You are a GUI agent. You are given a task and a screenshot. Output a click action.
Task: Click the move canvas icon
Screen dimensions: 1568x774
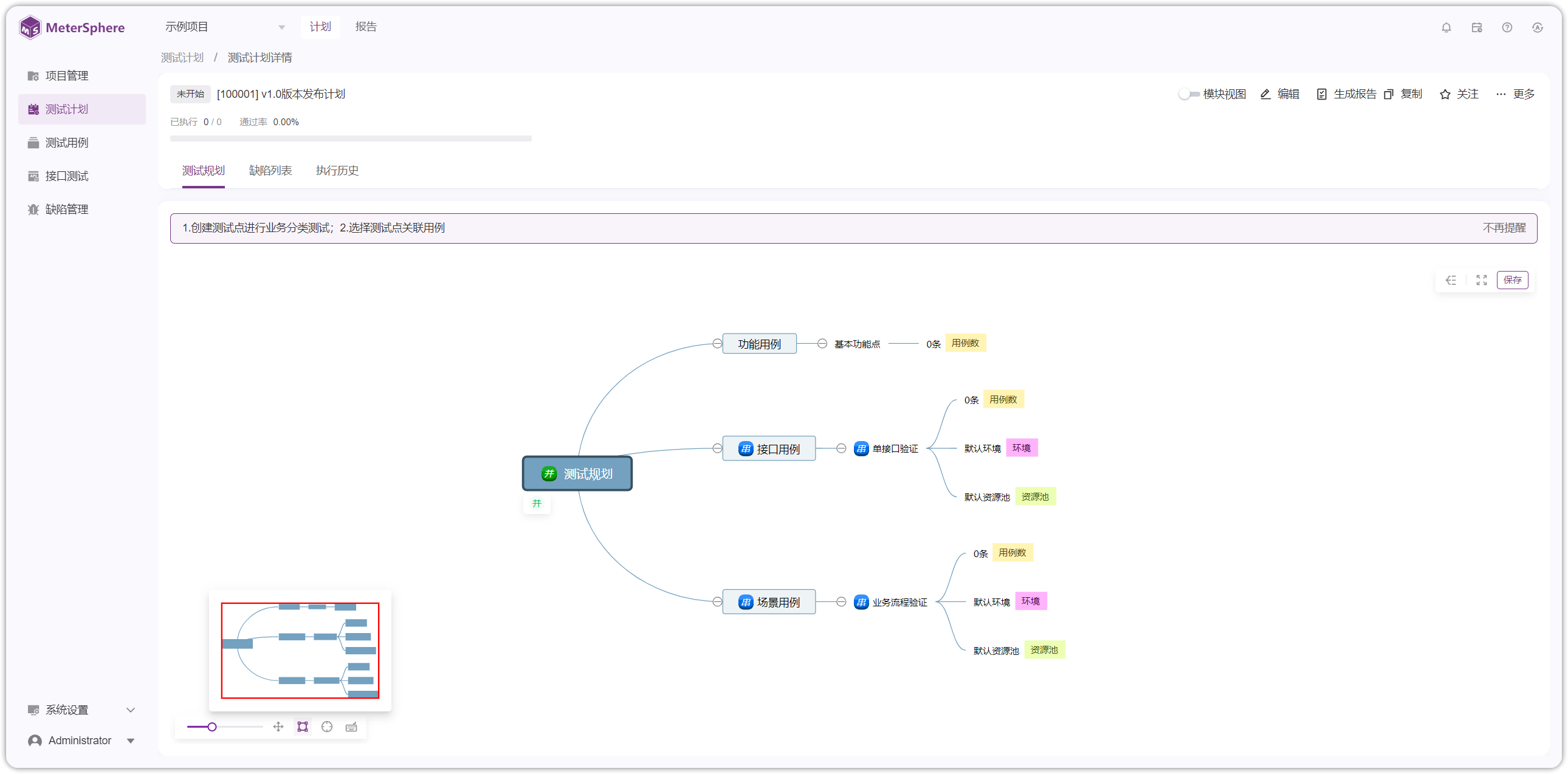click(278, 727)
